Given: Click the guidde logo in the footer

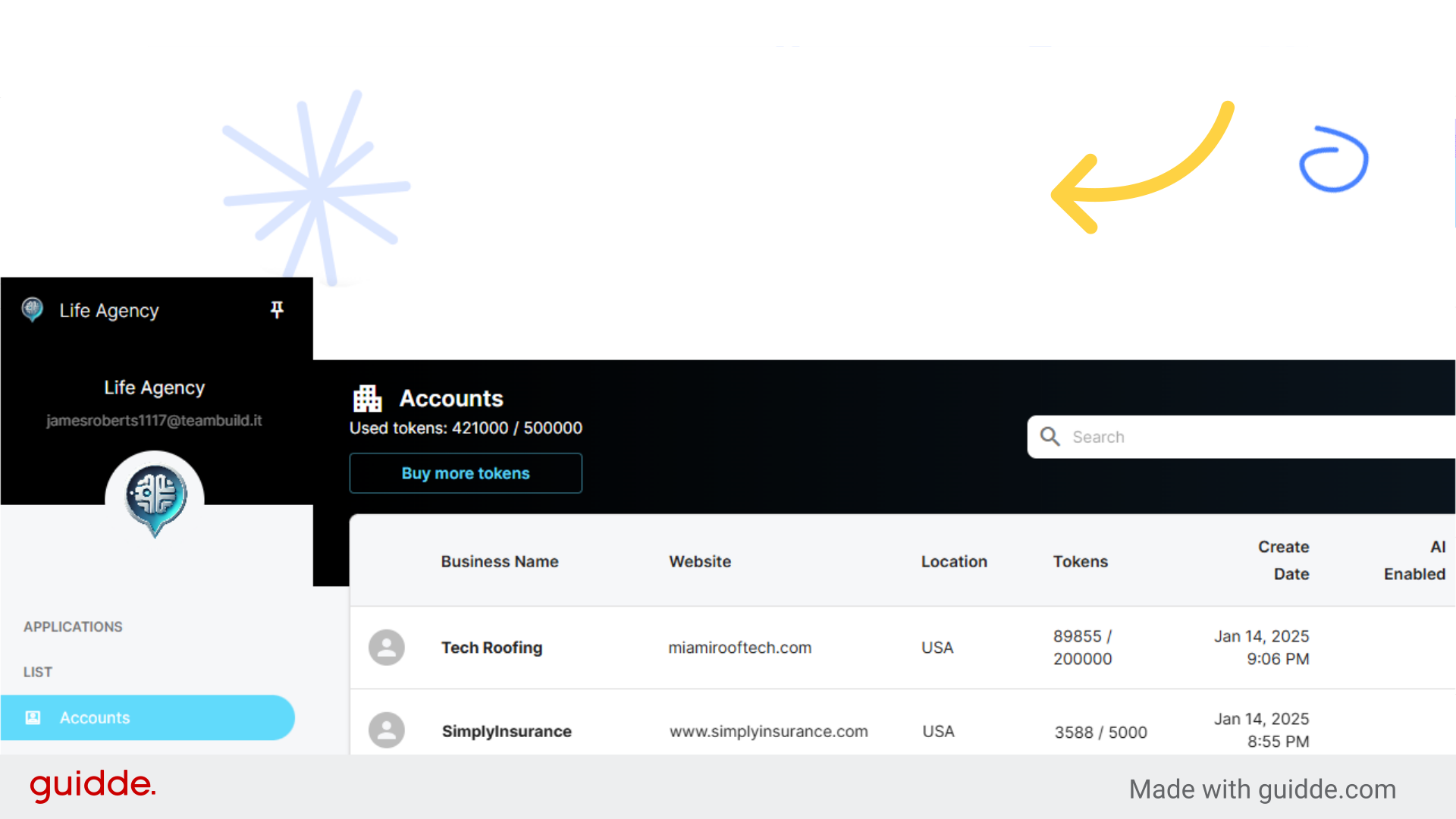Looking at the screenshot, I should pos(93,786).
